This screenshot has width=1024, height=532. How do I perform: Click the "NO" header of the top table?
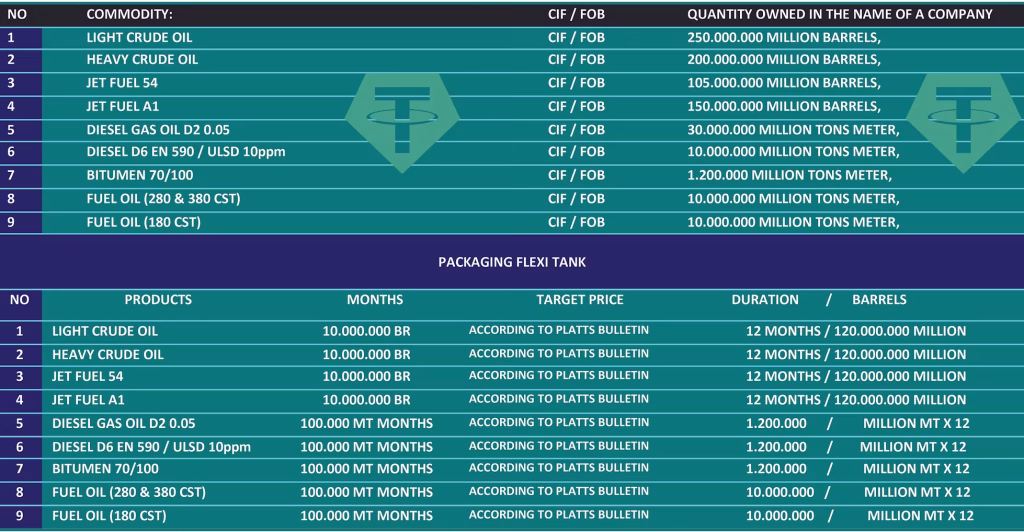coord(16,15)
